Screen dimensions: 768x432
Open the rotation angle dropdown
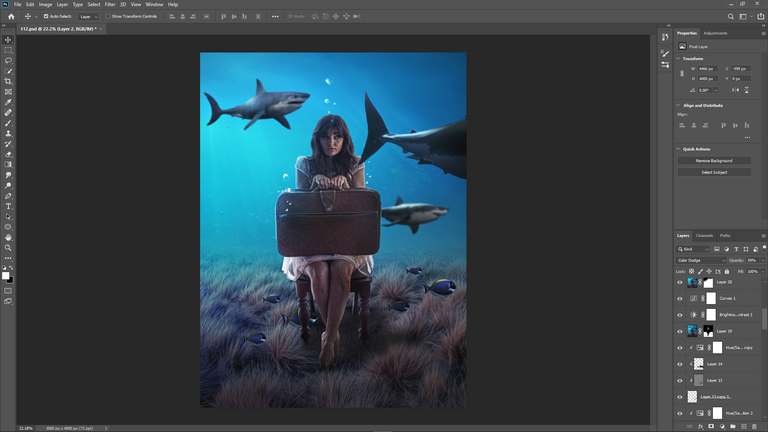(716, 90)
